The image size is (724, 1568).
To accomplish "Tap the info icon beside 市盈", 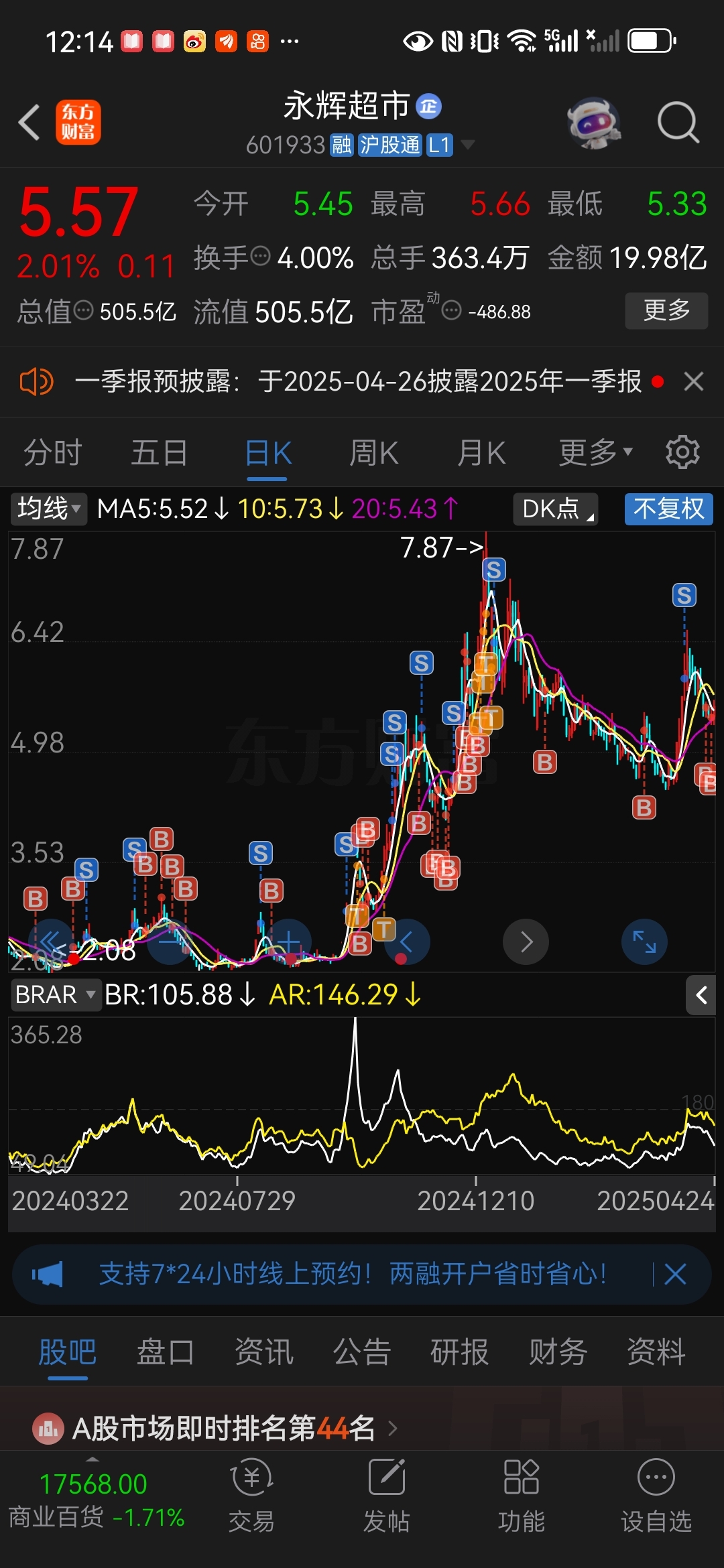I will pyautogui.click(x=452, y=310).
